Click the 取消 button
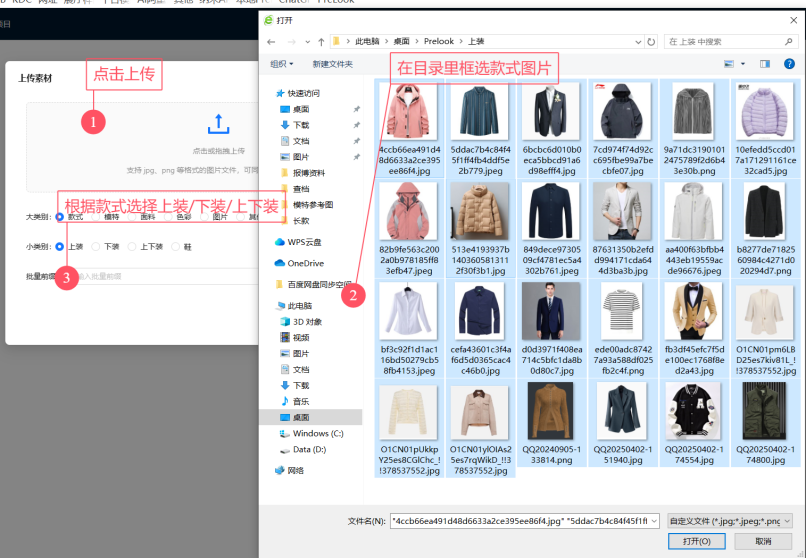 point(763,541)
